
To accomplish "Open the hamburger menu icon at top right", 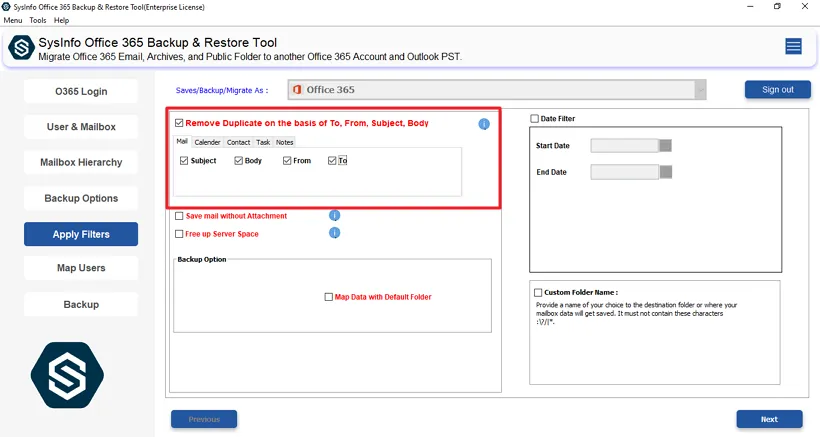I will [793, 46].
